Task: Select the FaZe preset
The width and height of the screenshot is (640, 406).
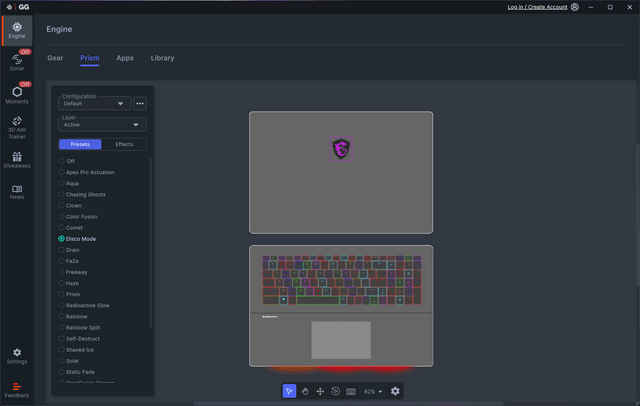Action: [69, 261]
